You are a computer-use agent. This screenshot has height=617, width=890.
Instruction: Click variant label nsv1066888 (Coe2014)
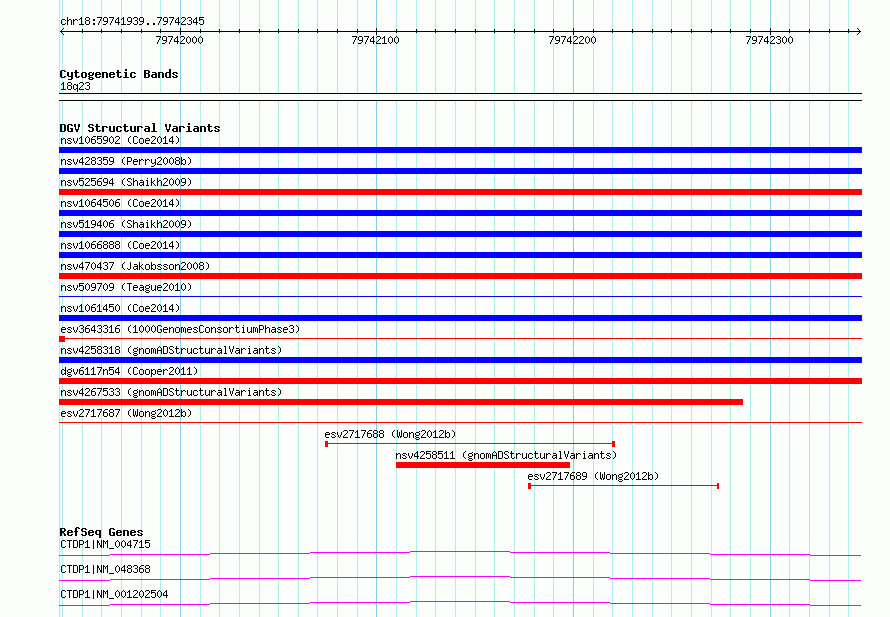(x=120, y=245)
